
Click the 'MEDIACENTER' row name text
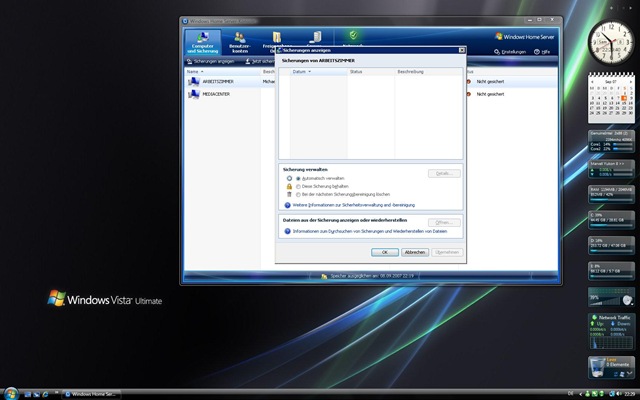[216, 94]
